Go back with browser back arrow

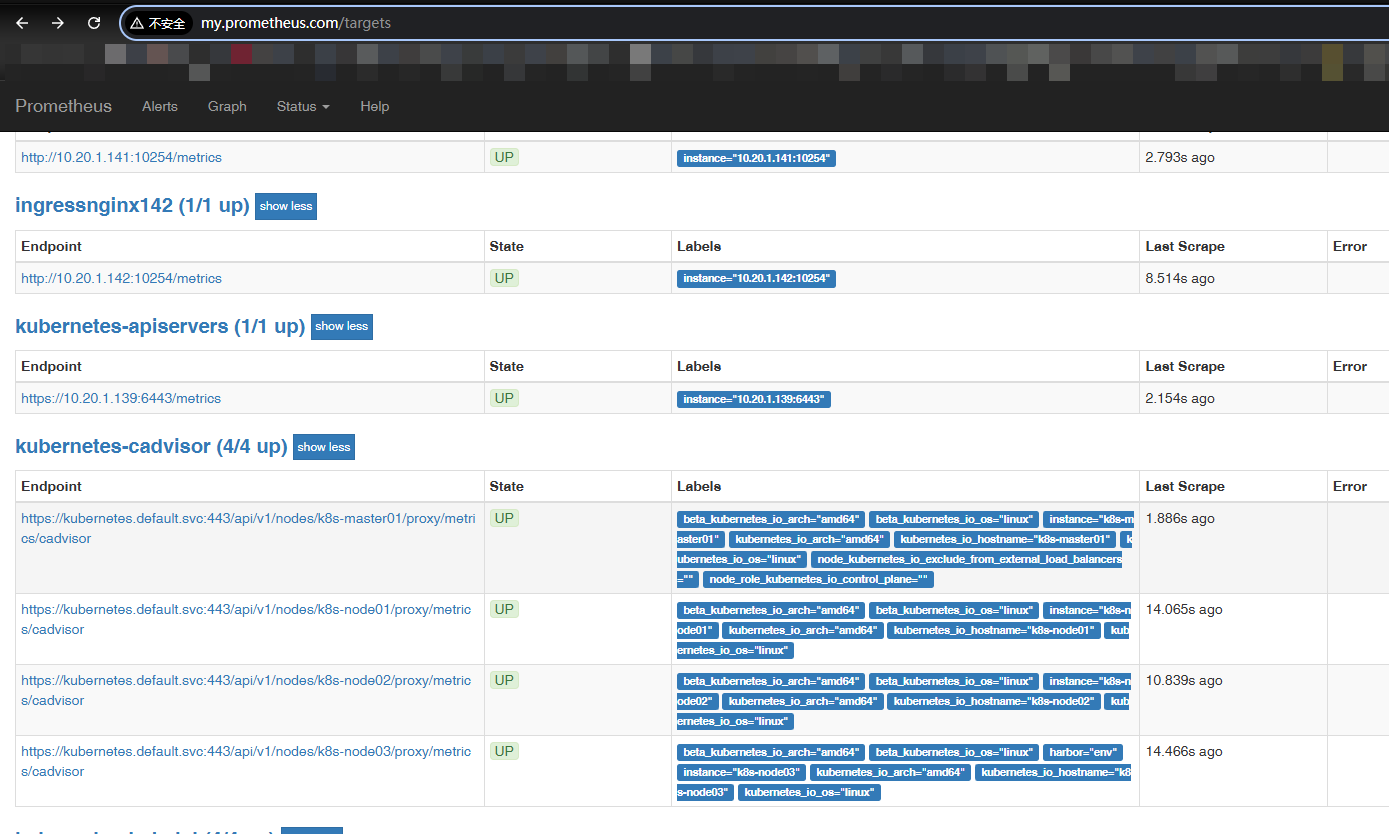(22, 23)
